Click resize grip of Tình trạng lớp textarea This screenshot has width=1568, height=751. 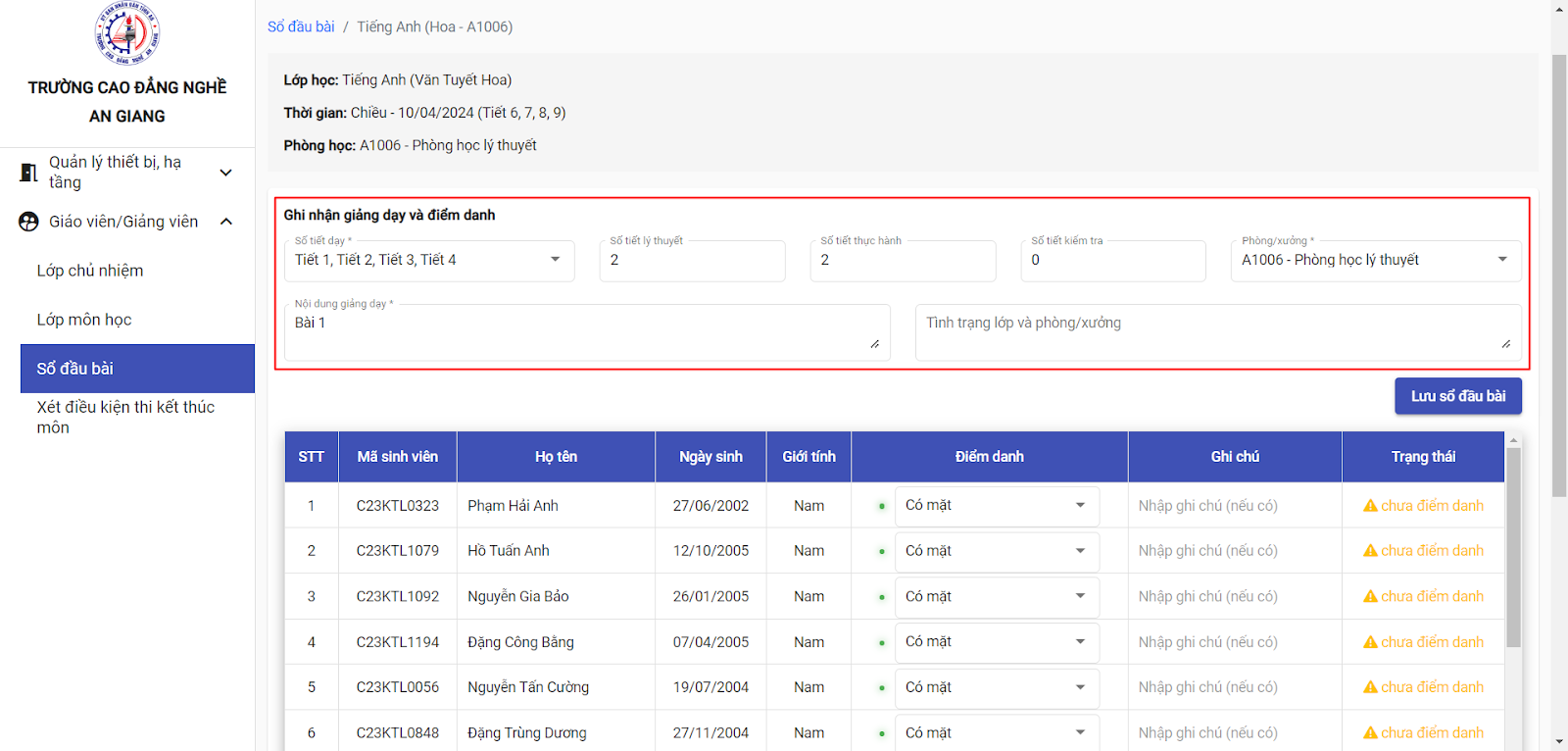pos(1505,344)
